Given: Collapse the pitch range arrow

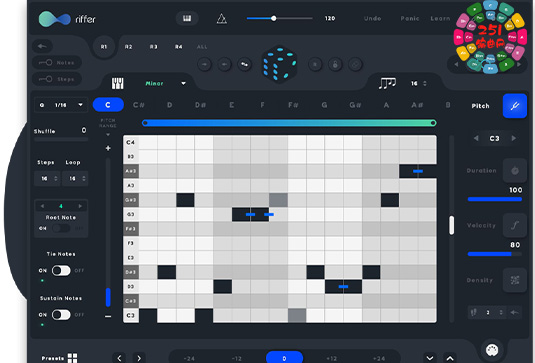Looking at the screenshot, I should tap(108, 134).
